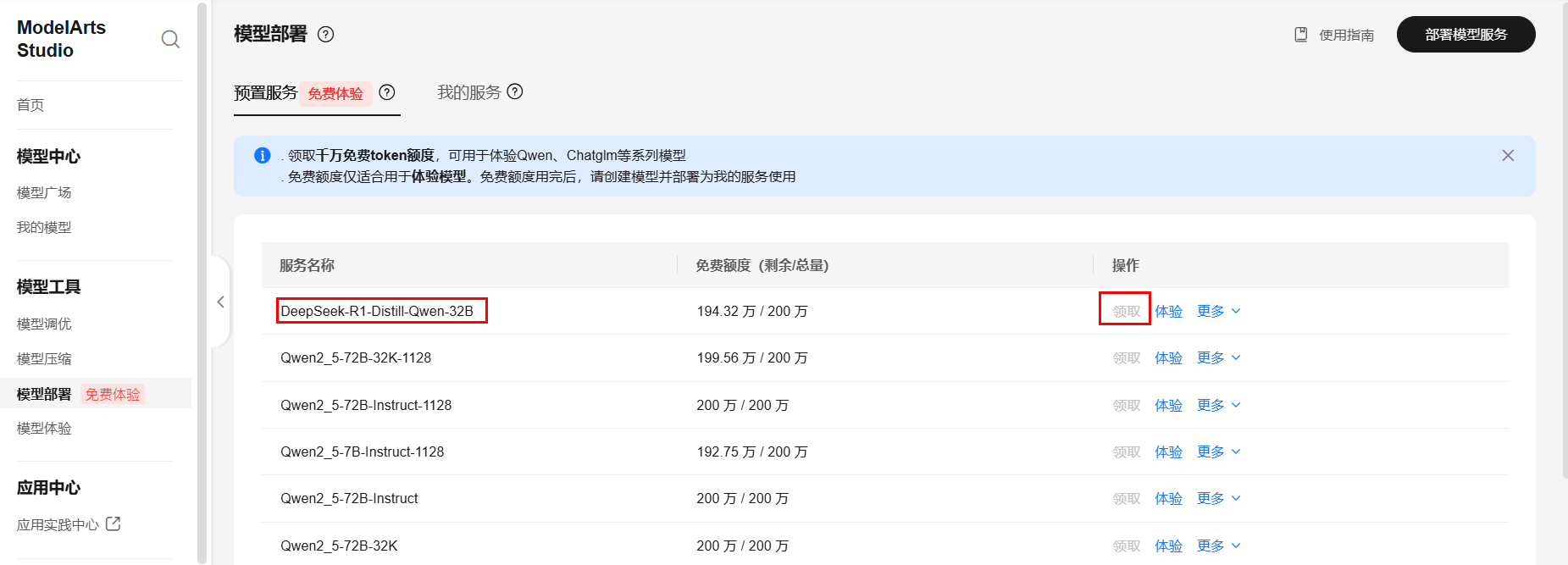Click 体验 link for DeepSeek-R1-Distill-Qwen-32B
This screenshot has height=565, width=1568.
(1168, 311)
